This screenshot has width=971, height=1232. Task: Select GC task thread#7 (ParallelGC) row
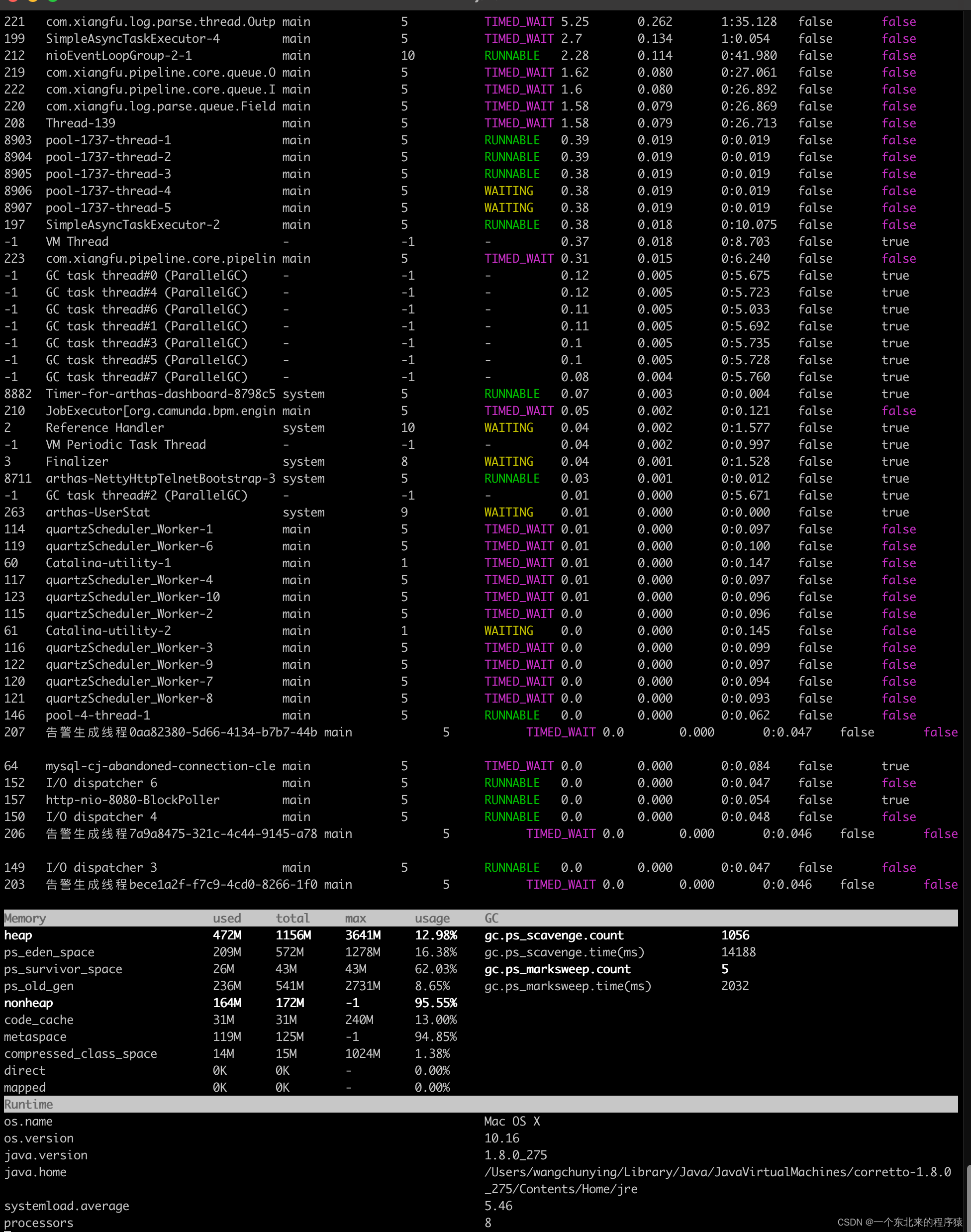[147, 377]
